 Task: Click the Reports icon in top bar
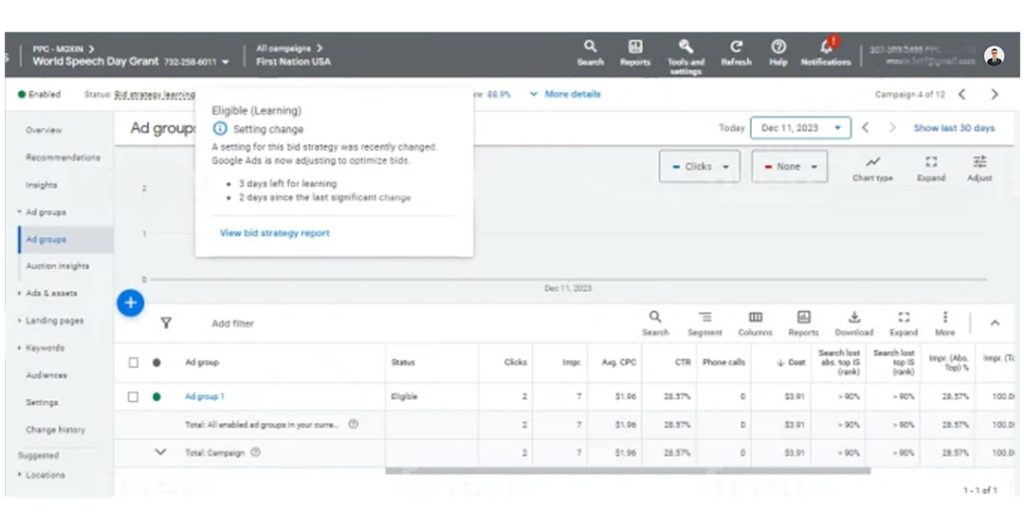pyautogui.click(x=634, y=47)
